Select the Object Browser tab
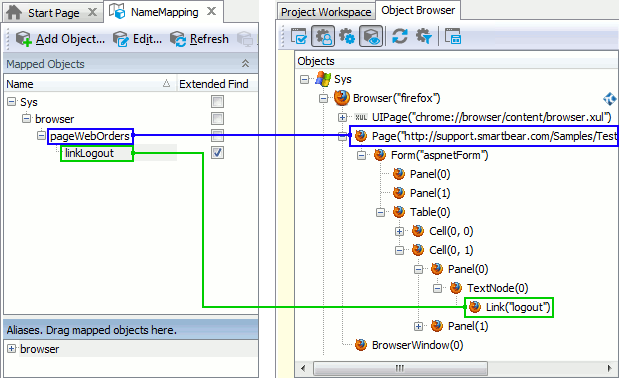619x378 pixels. (x=418, y=10)
